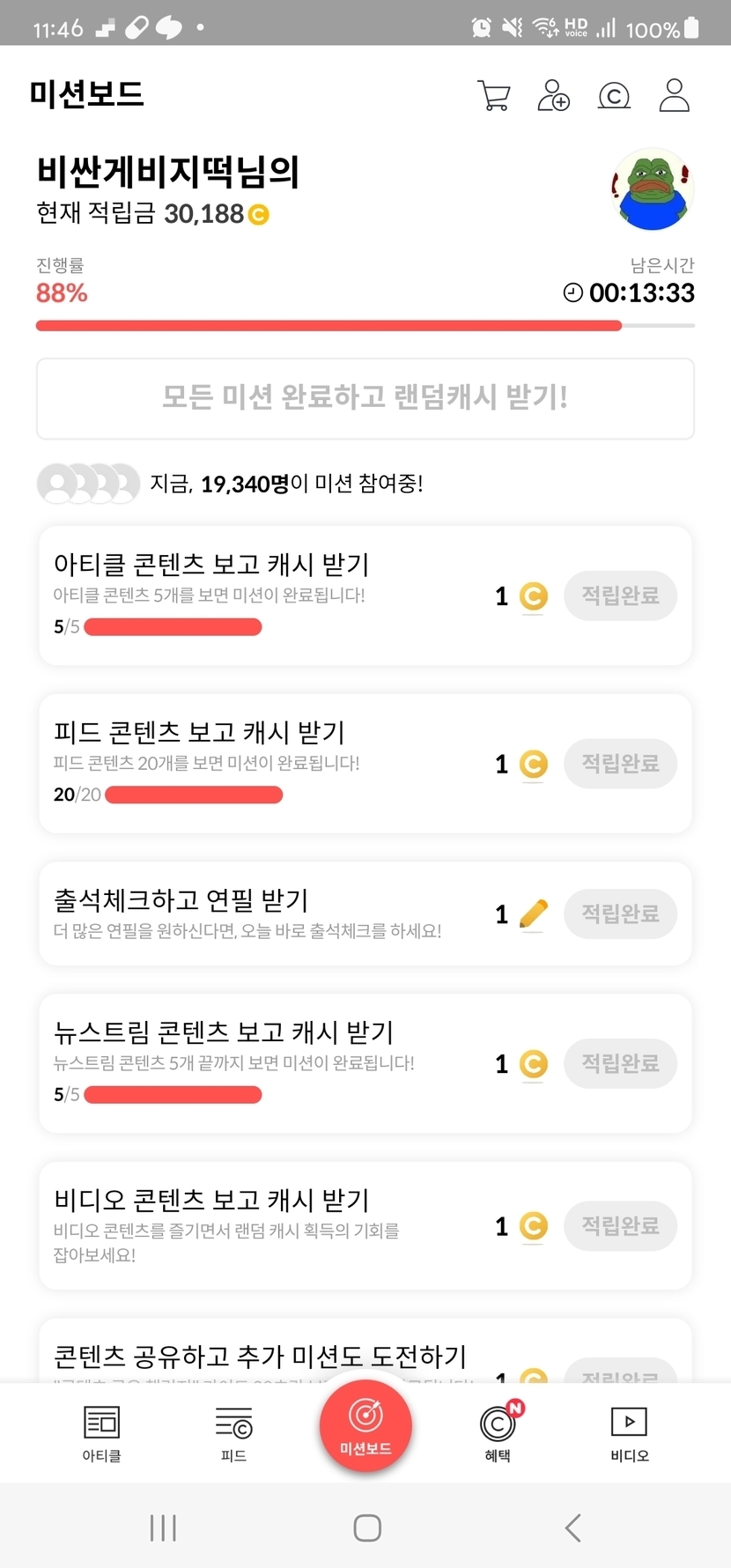The width and height of the screenshot is (731, 1568).
Task: Open the 혜택 tab
Action: click(x=498, y=1431)
